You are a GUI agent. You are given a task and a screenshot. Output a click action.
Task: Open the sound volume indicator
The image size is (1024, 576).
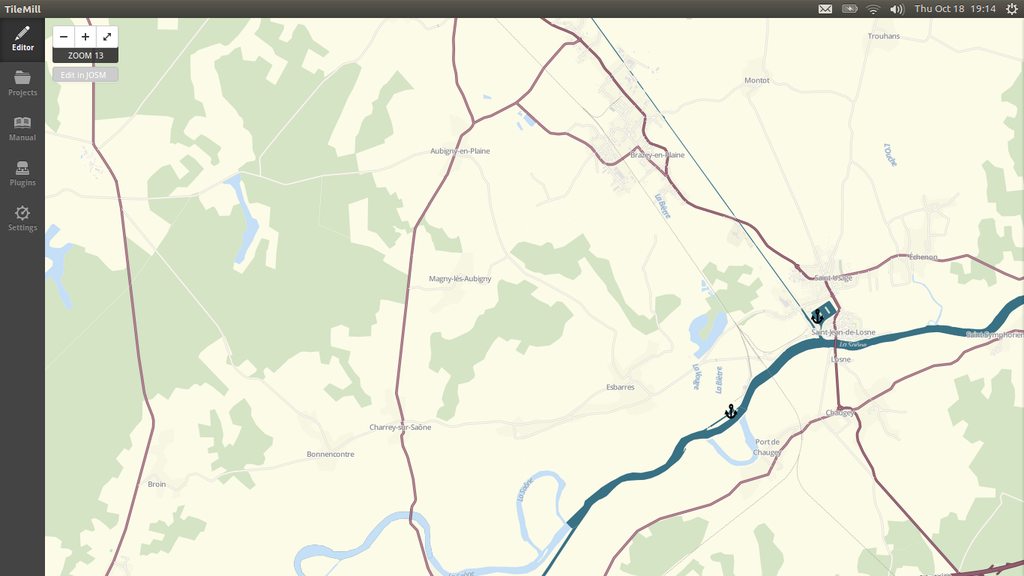click(897, 9)
